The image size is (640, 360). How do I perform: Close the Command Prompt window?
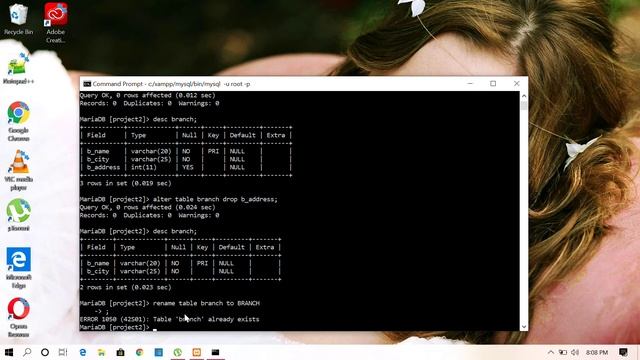point(516,84)
